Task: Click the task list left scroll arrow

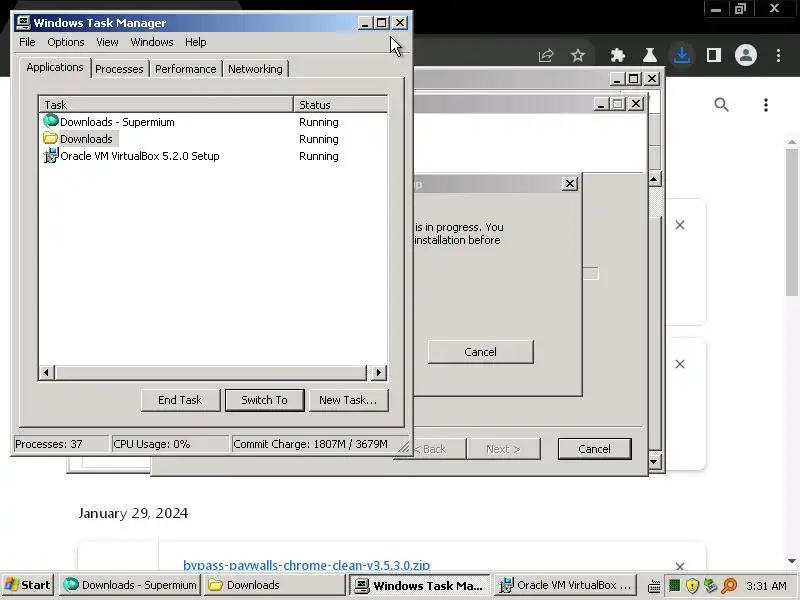Action: tap(46, 372)
